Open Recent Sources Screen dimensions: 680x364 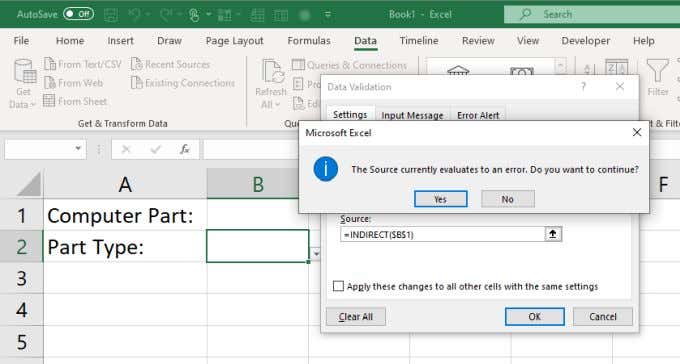(170, 64)
